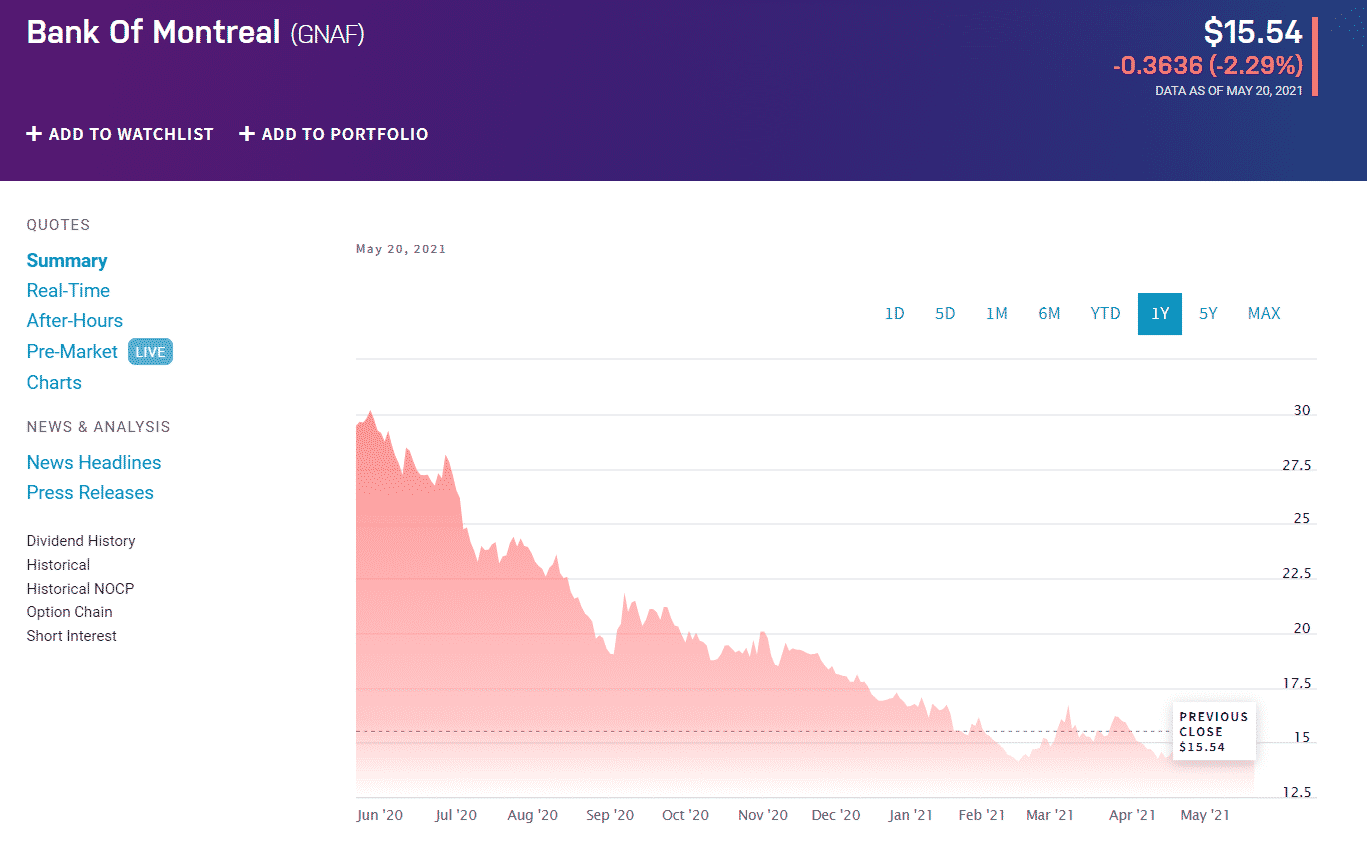This screenshot has width=1367, height=867.
Task: Open Press Releases
Action: tap(90, 493)
